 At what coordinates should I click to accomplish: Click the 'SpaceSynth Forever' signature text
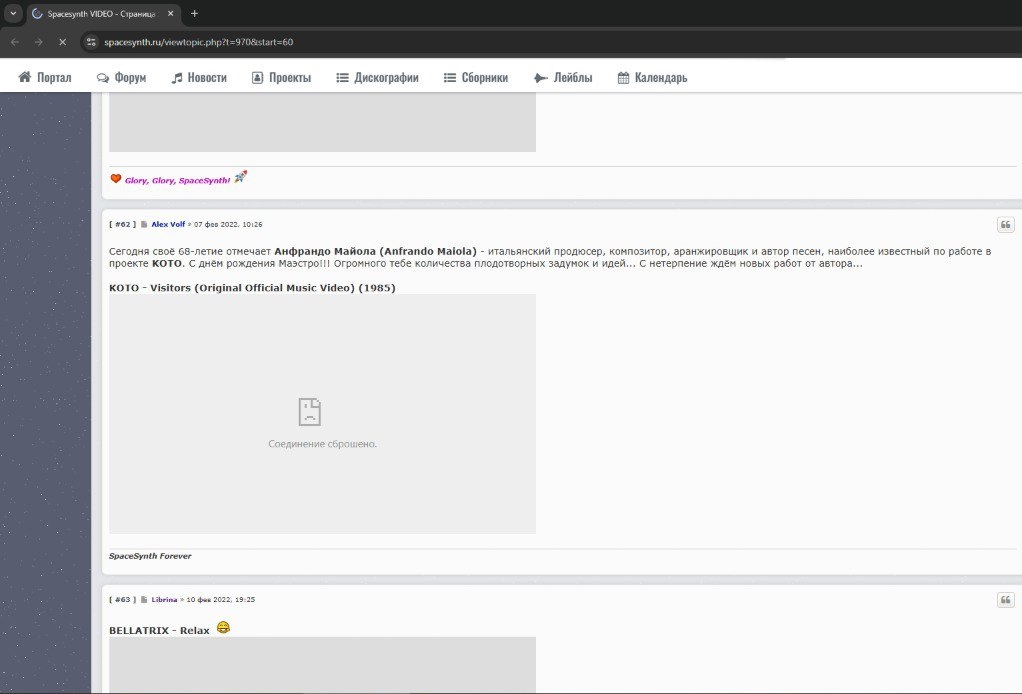[150, 556]
